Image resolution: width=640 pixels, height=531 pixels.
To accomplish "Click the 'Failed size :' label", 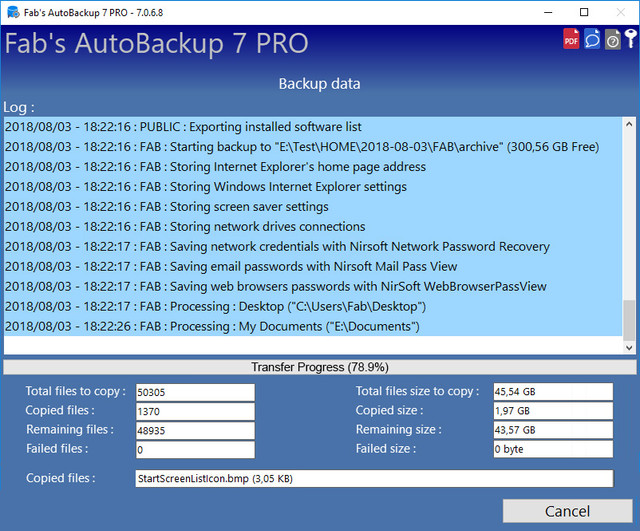I will point(386,449).
